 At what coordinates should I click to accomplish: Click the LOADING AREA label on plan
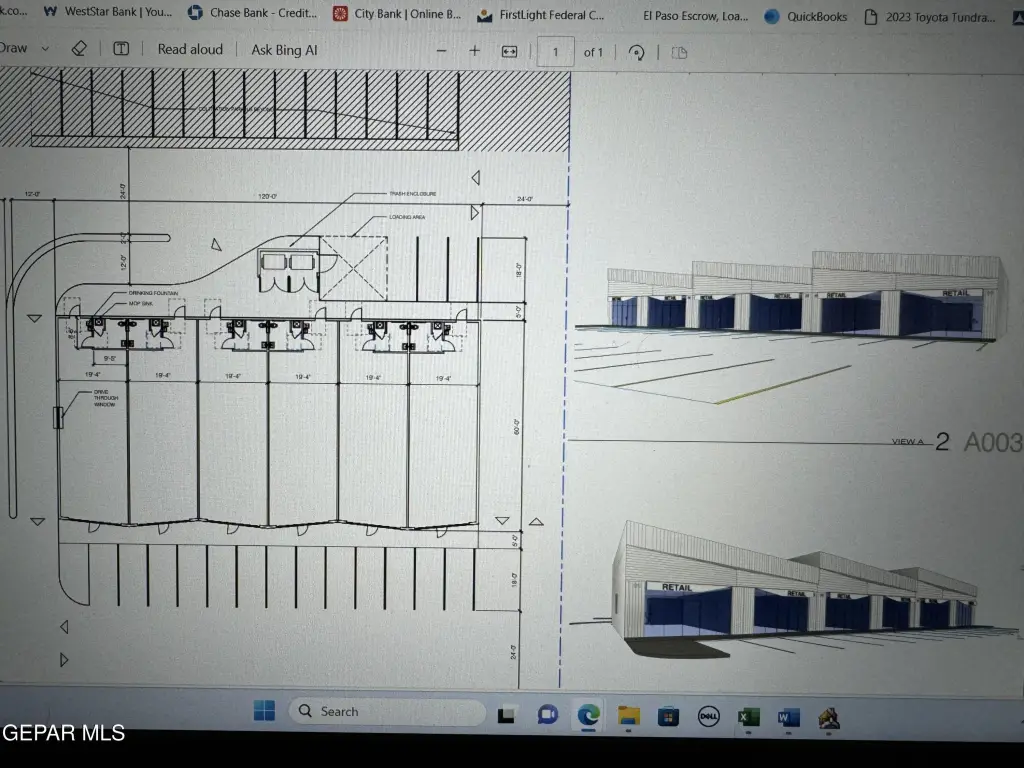pos(407,217)
